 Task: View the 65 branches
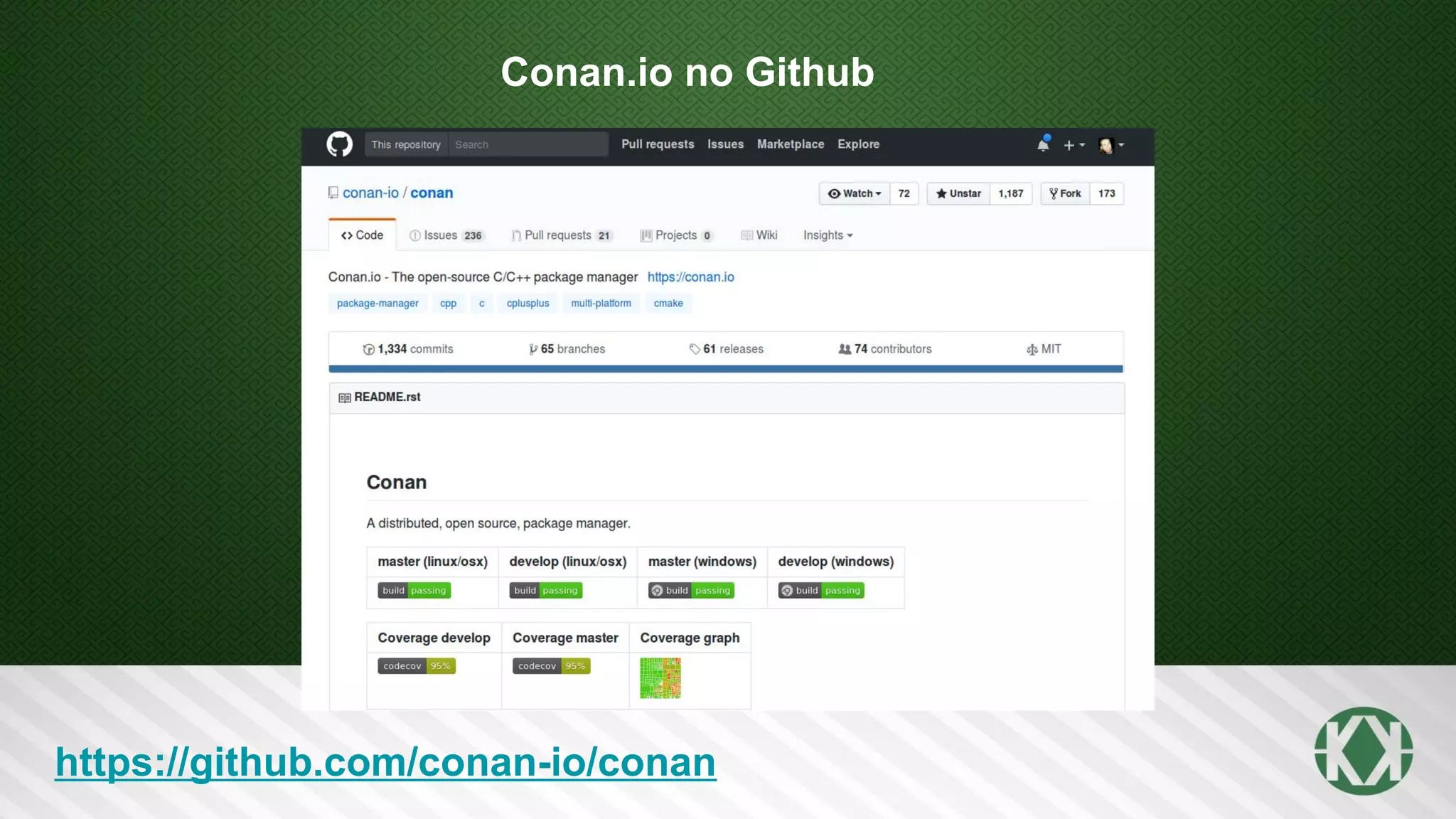[x=567, y=349]
